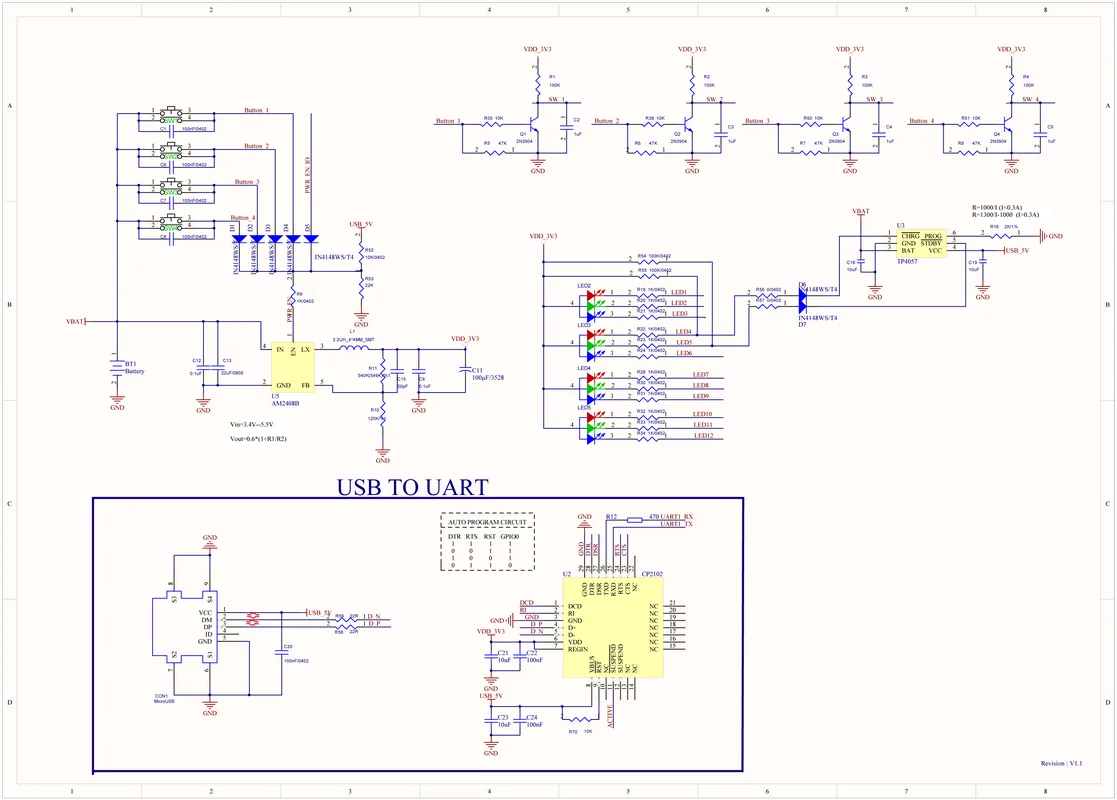Click the PWR_EN_IO net label
Viewport: 1117px width, 800px height.
pyautogui.click(x=307, y=175)
